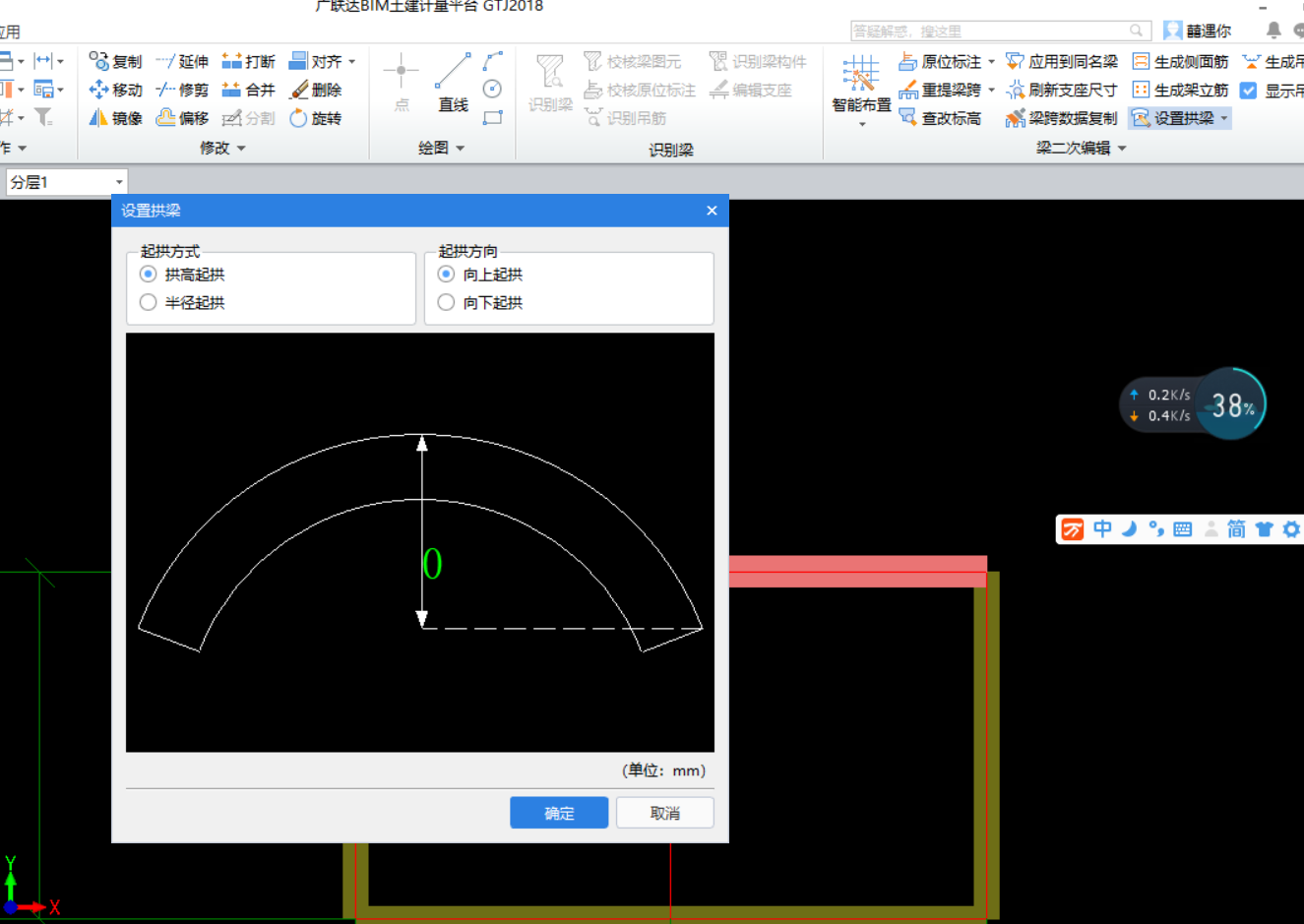The image size is (1304, 924).
Task: Toggle the 显示吊筋 checkbox
Action: tap(1249, 91)
